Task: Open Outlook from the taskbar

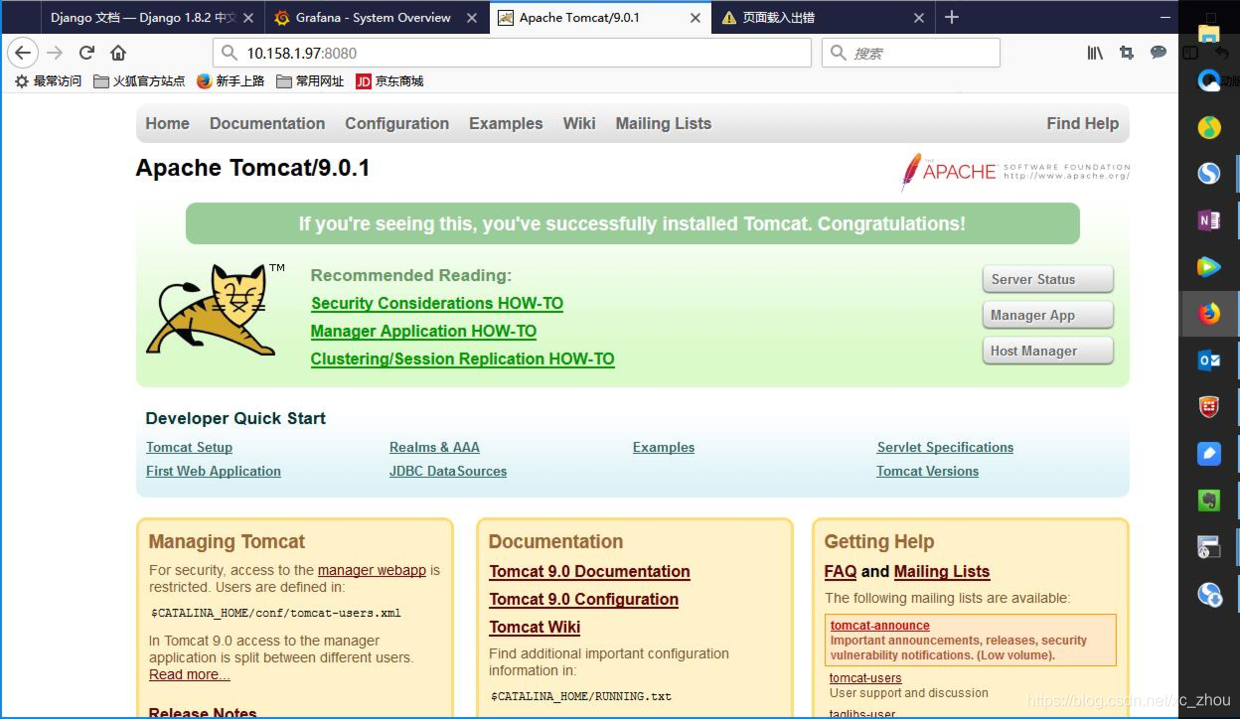Action: [1209, 360]
